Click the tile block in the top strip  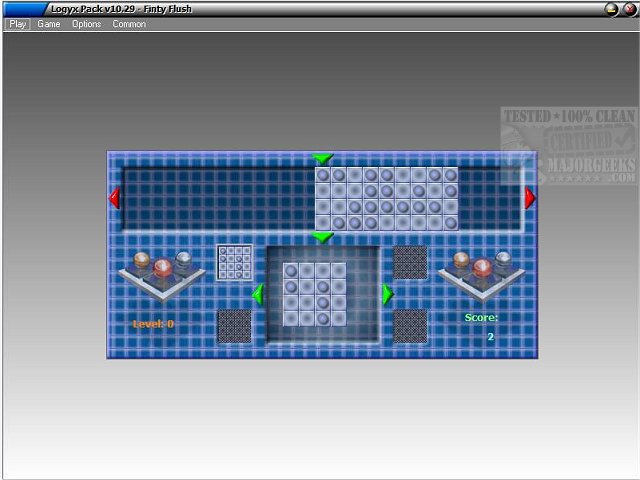point(386,198)
